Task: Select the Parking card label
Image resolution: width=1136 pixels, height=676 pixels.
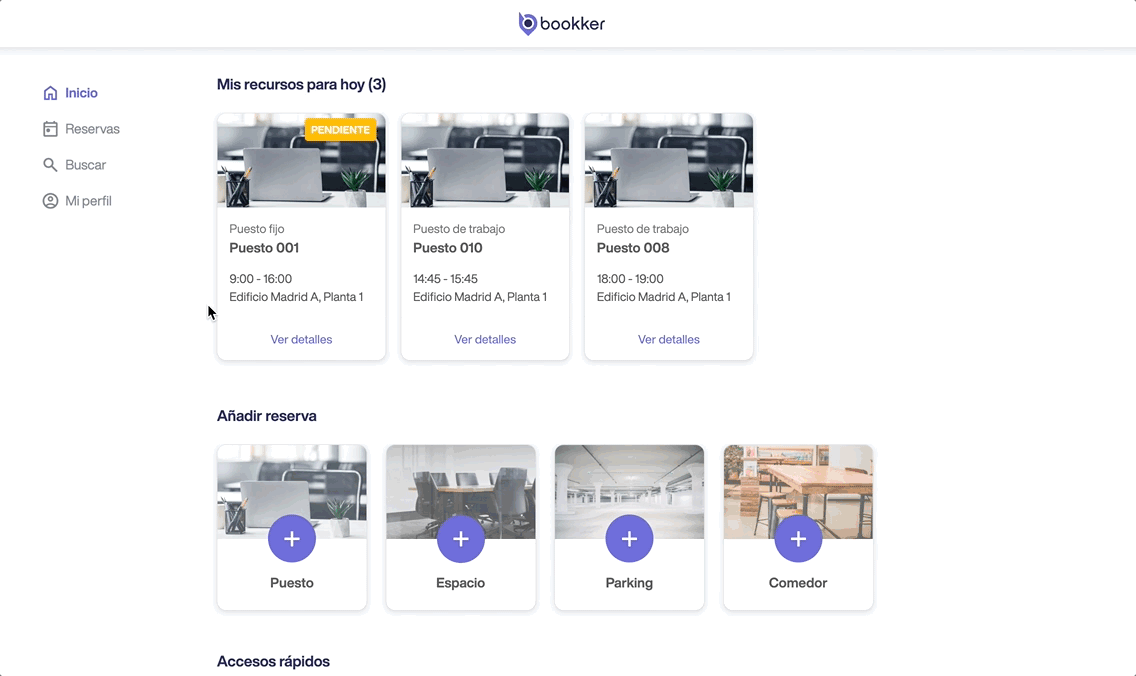Action: (629, 583)
